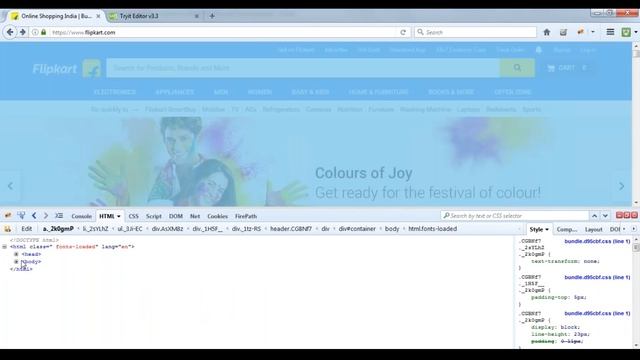Select html.fonts-loaded in the breadcrumb path

432,229
